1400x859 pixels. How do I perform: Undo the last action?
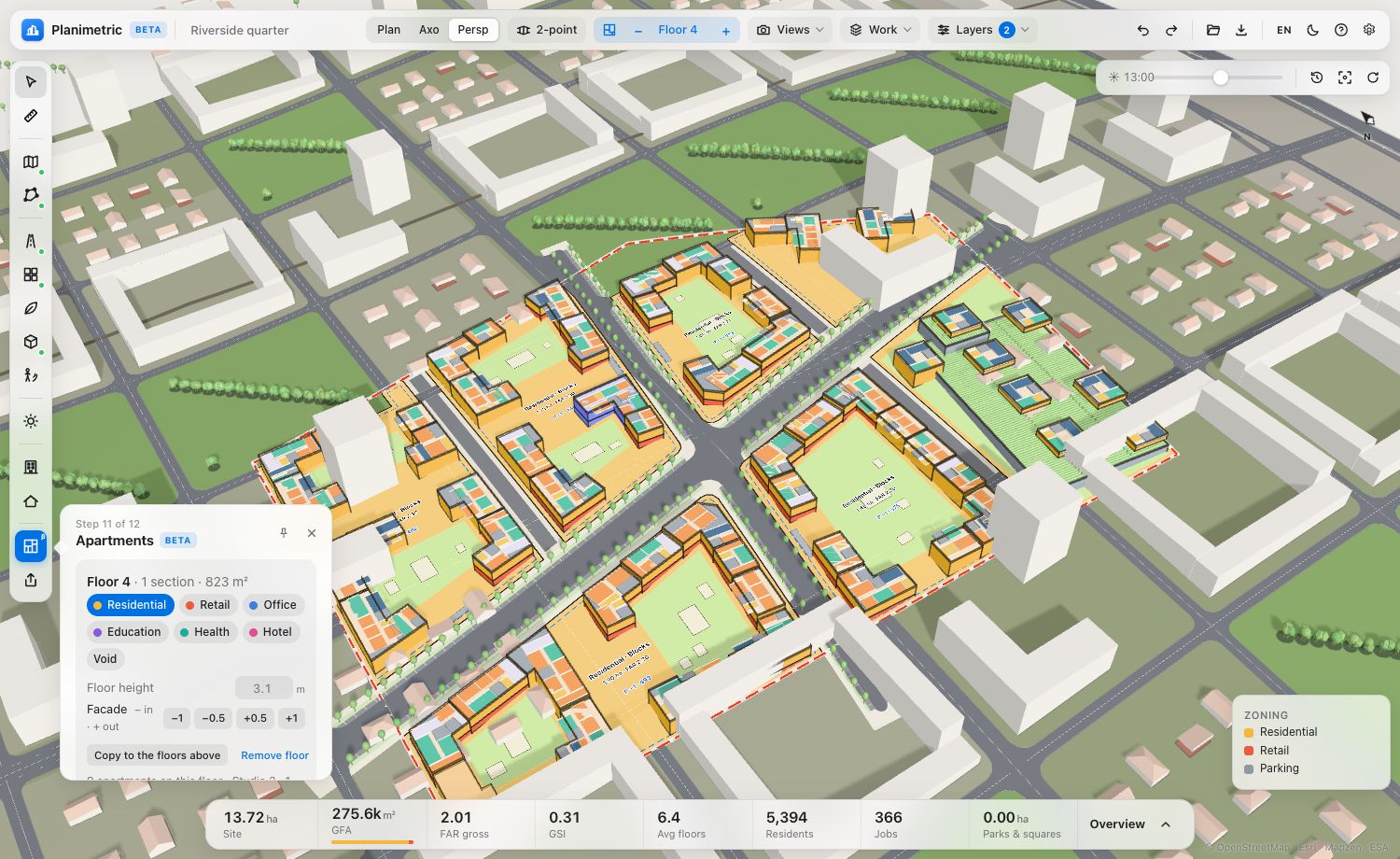click(x=1142, y=30)
